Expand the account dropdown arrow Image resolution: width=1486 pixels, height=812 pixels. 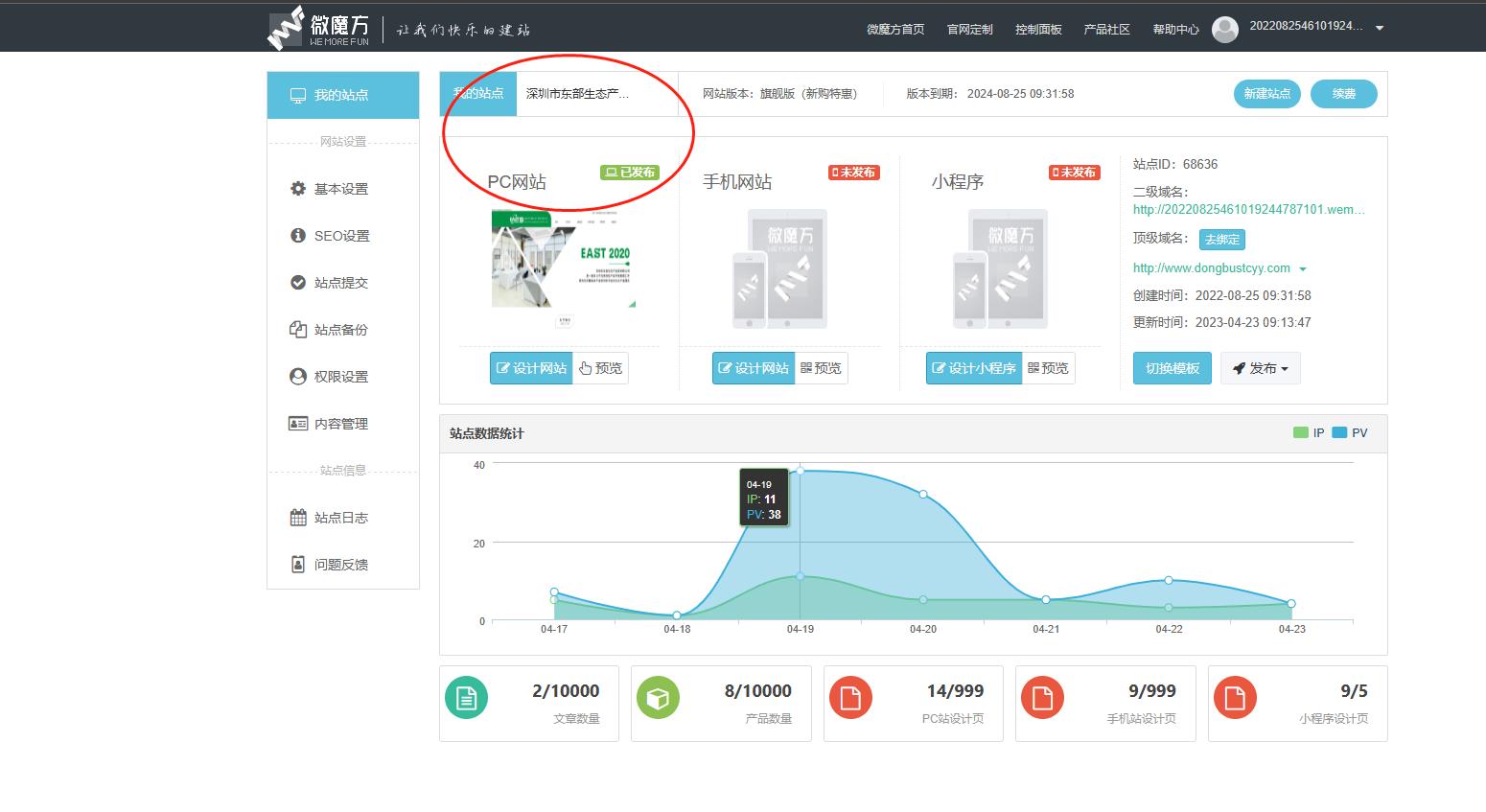click(1380, 28)
